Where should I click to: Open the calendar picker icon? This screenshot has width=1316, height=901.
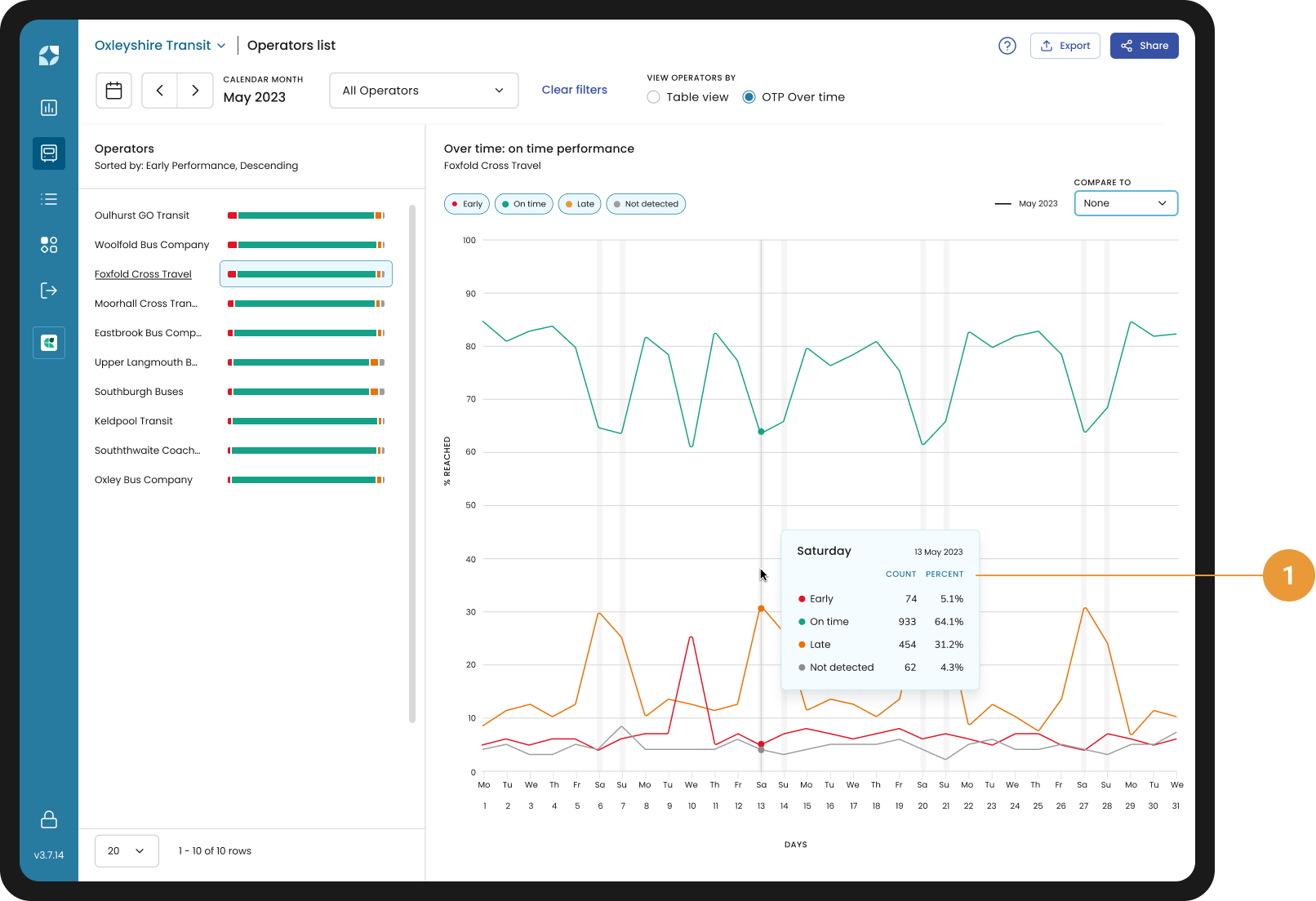(114, 91)
